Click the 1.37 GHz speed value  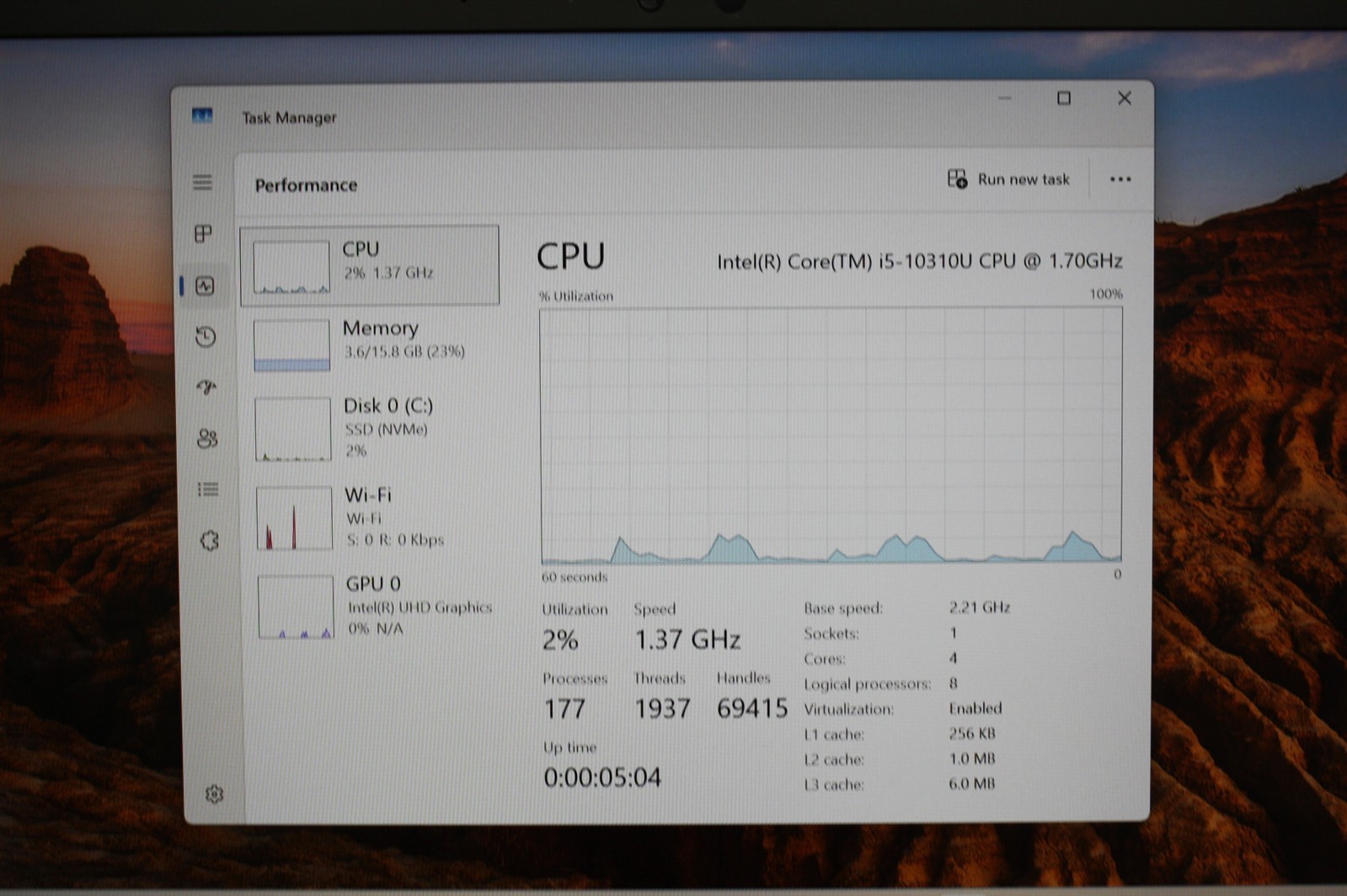coord(687,640)
